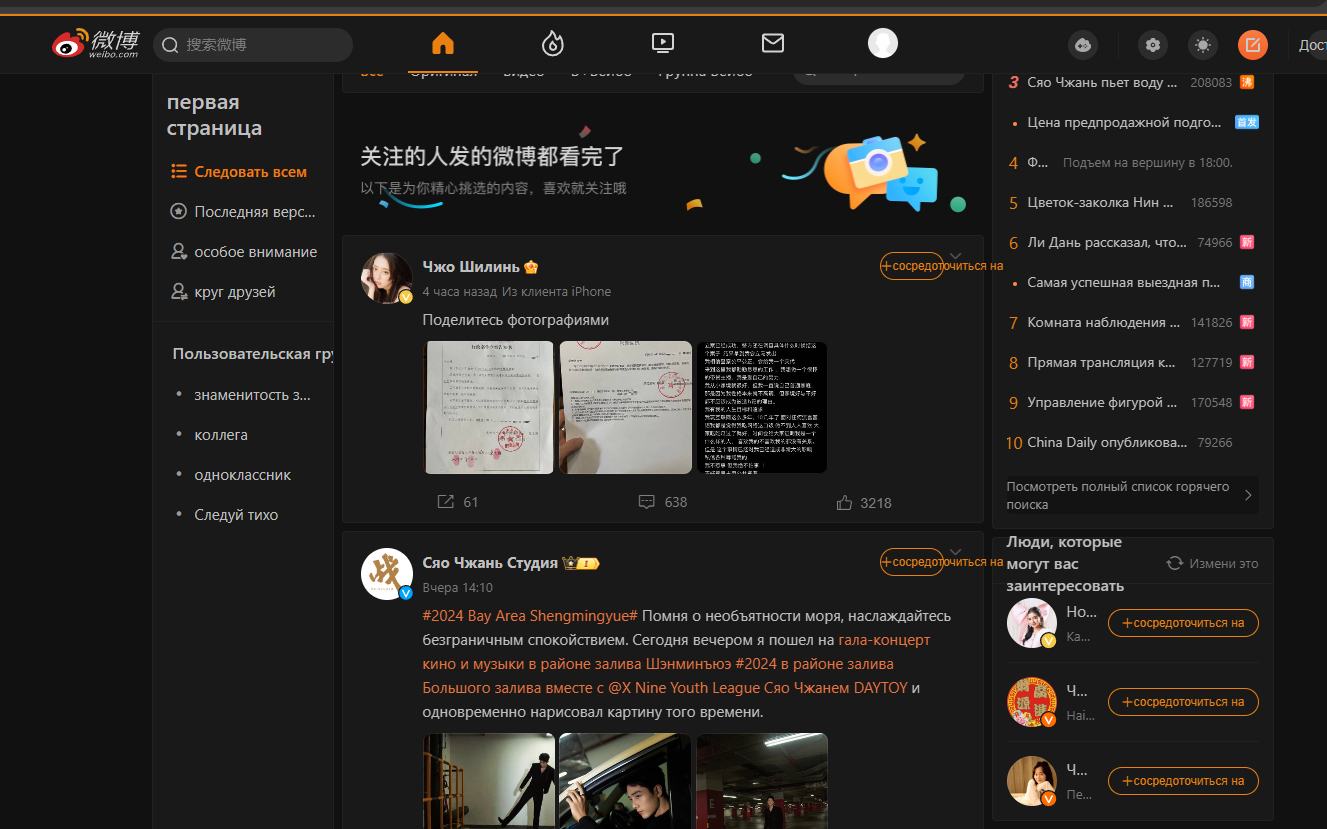Open hot search 'Самая успешная выездная п...'

tap(1124, 282)
